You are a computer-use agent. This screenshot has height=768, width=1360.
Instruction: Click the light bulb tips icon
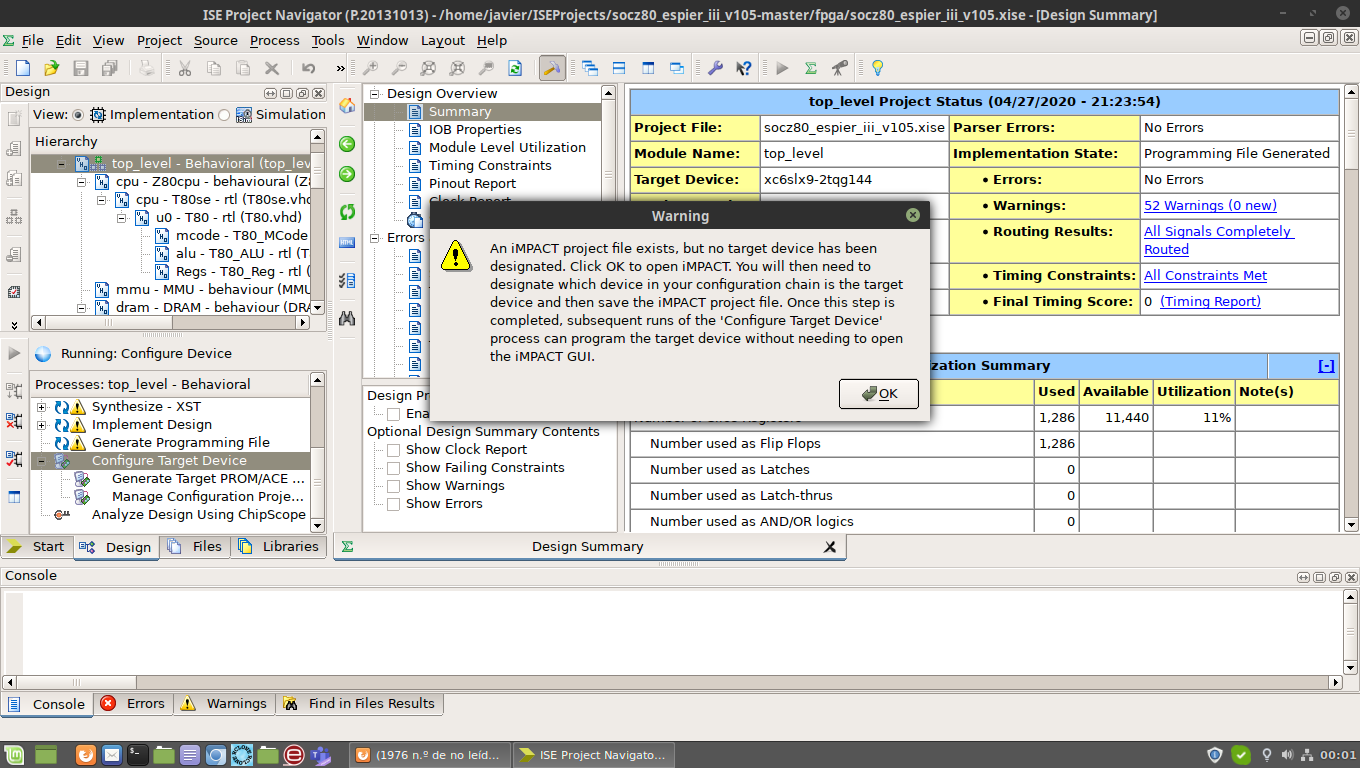(877, 68)
